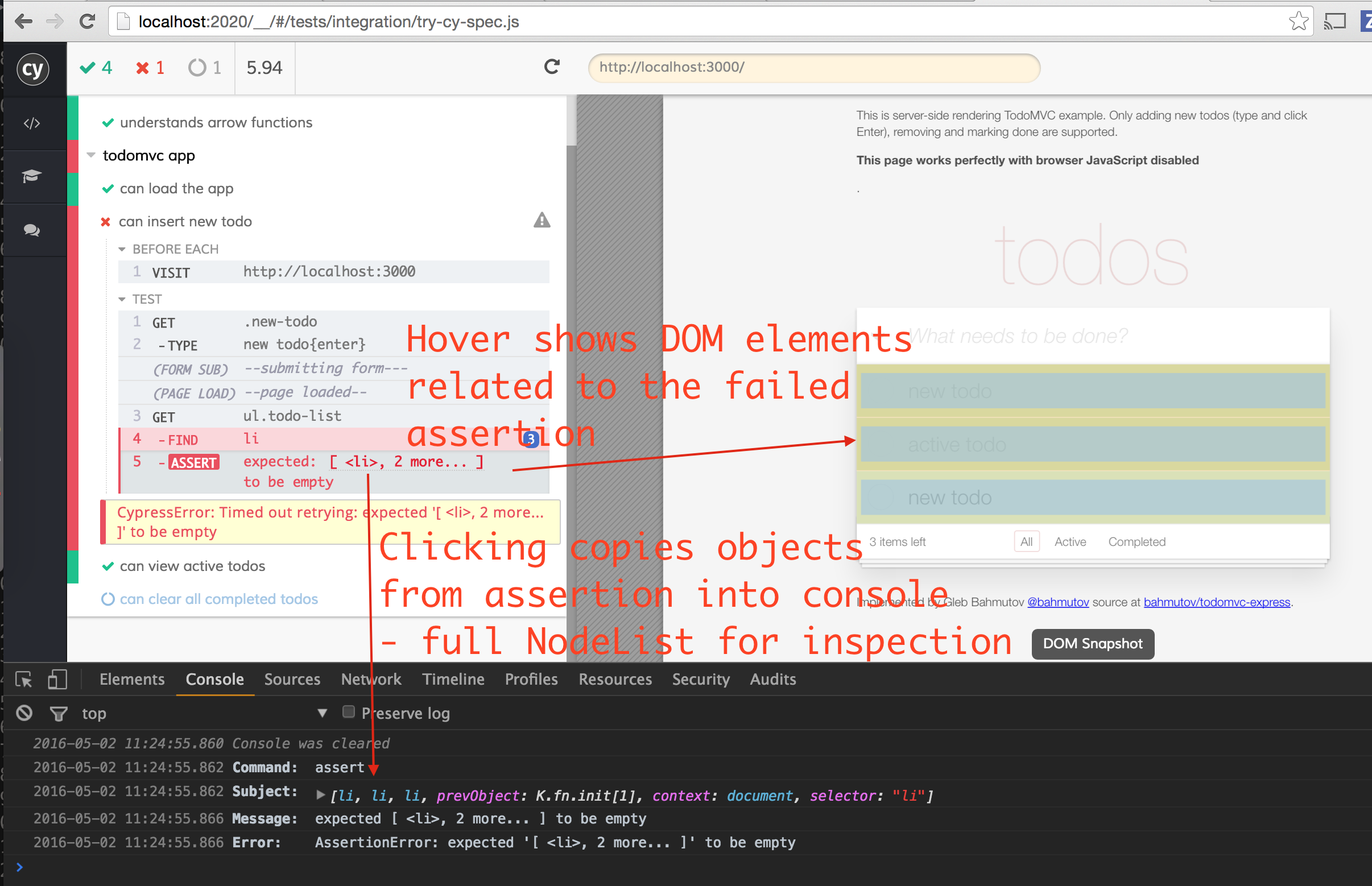Viewport: 1372px width, 886px height.
Task: Click the graduation cap docs icon
Action: pos(32,176)
